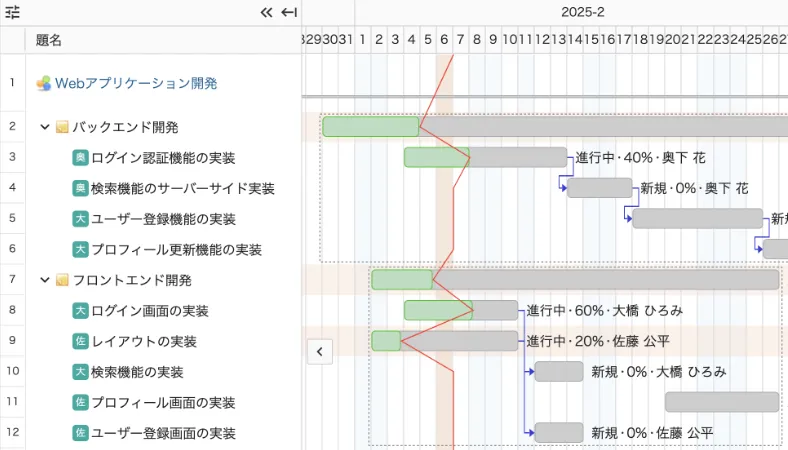Click the arrow-to-bar collapse all icon

click(x=289, y=13)
